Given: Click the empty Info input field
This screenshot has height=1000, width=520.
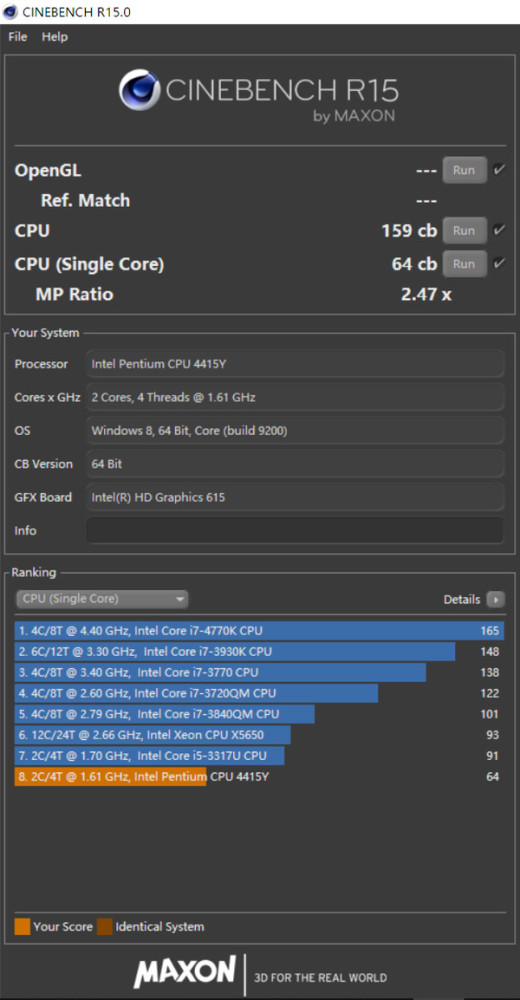Looking at the screenshot, I should (x=295, y=530).
